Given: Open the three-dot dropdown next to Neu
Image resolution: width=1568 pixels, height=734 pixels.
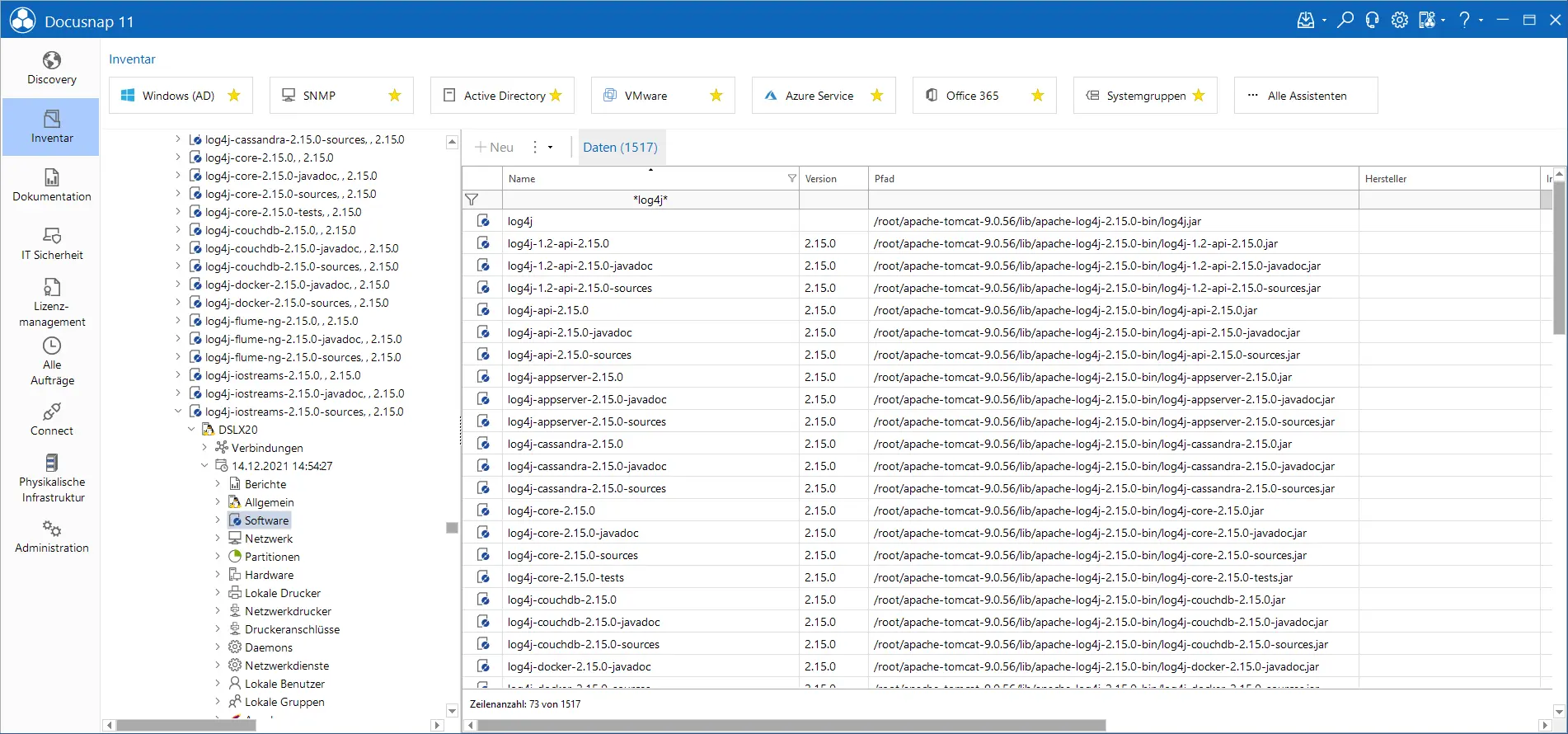Looking at the screenshot, I should point(541,148).
